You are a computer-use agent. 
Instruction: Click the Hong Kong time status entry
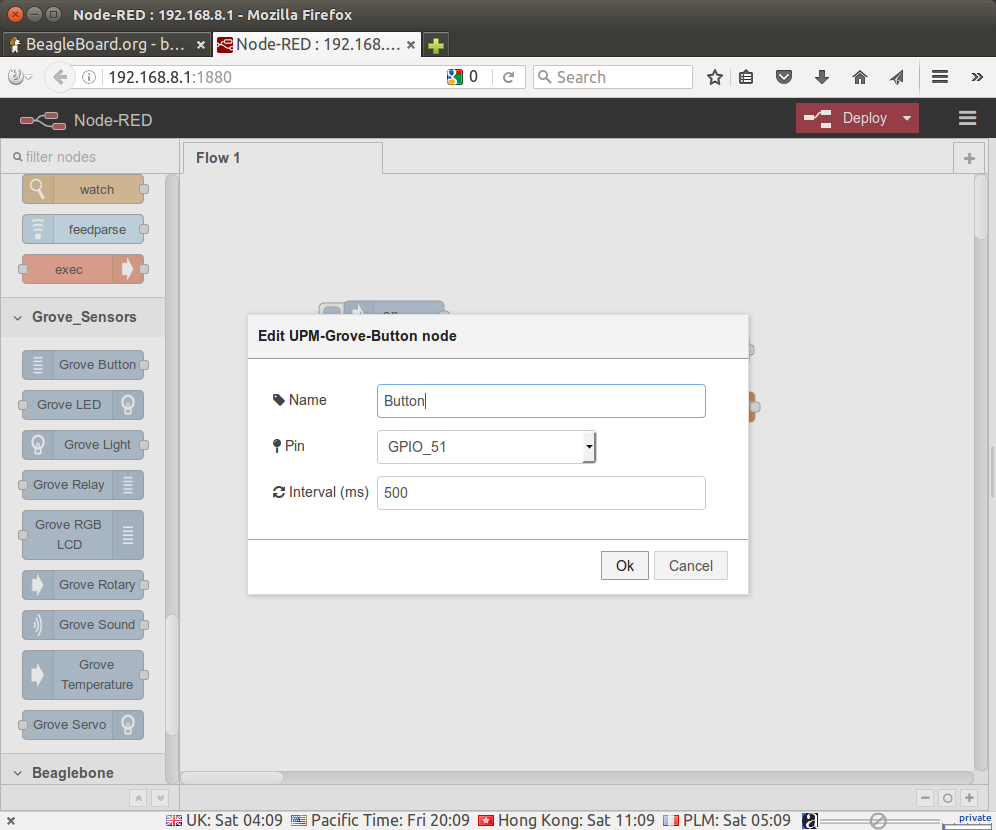pos(565,820)
